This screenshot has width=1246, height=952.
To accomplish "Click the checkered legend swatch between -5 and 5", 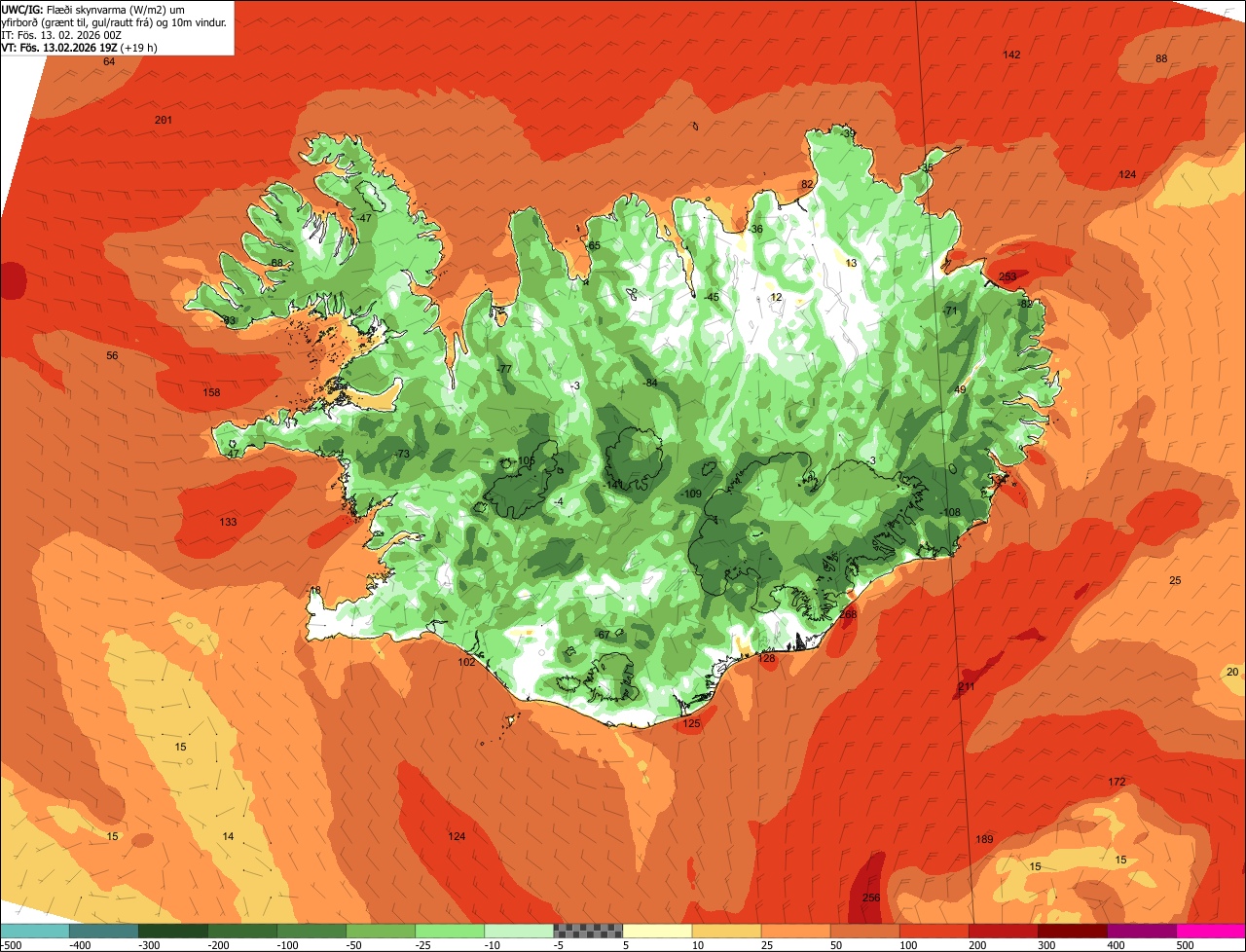I will pyautogui.click(x=588, y=931).
